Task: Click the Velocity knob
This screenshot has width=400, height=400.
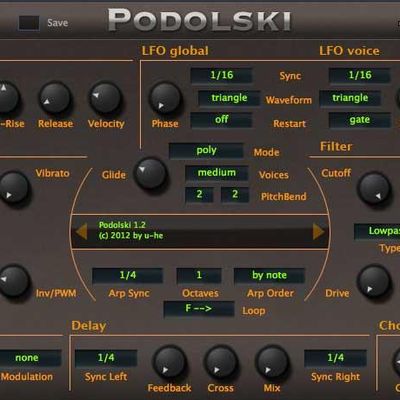Action: click(x=105, y=98)
